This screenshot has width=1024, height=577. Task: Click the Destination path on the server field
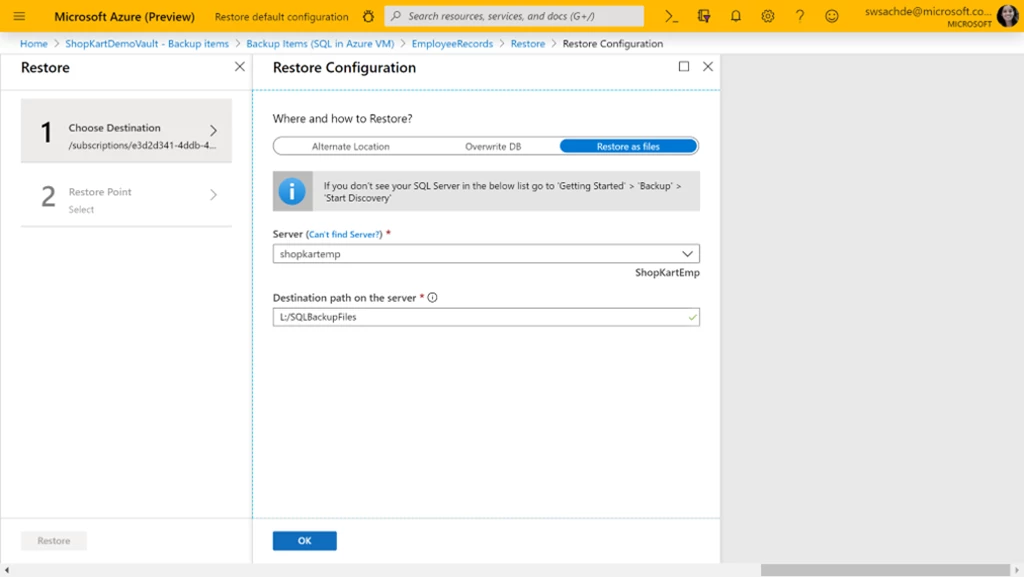click(x=486, y=317)
